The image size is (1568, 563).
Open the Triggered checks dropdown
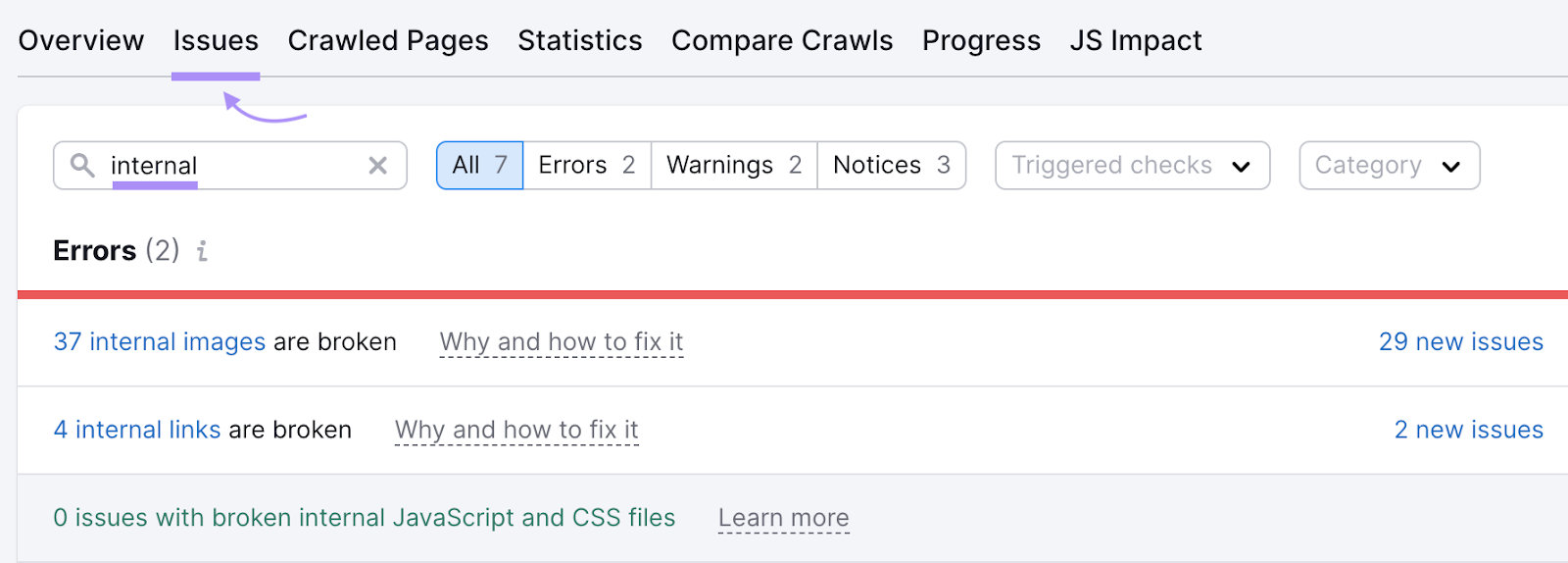pyautogui.click(x=1131, y=165)
